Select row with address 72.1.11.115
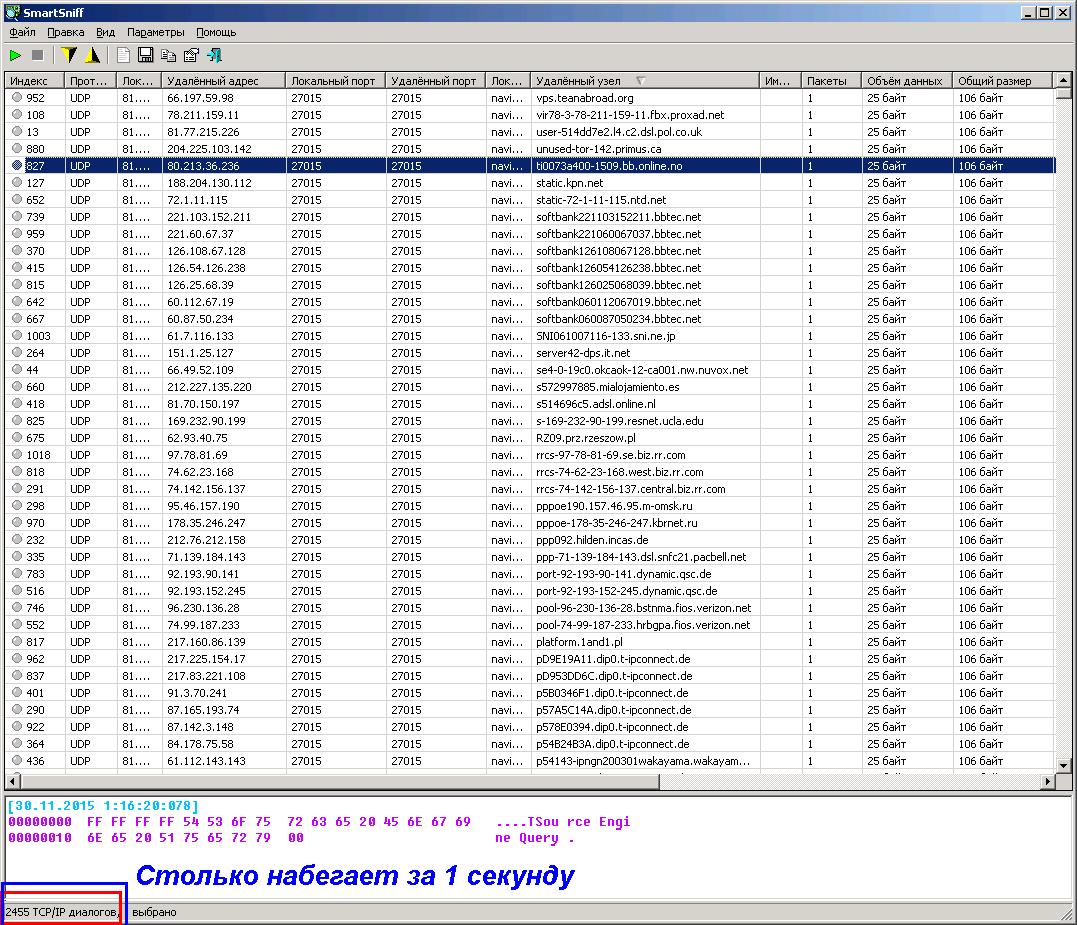The width and height of the screenshot is (1077, 925). 530,200
